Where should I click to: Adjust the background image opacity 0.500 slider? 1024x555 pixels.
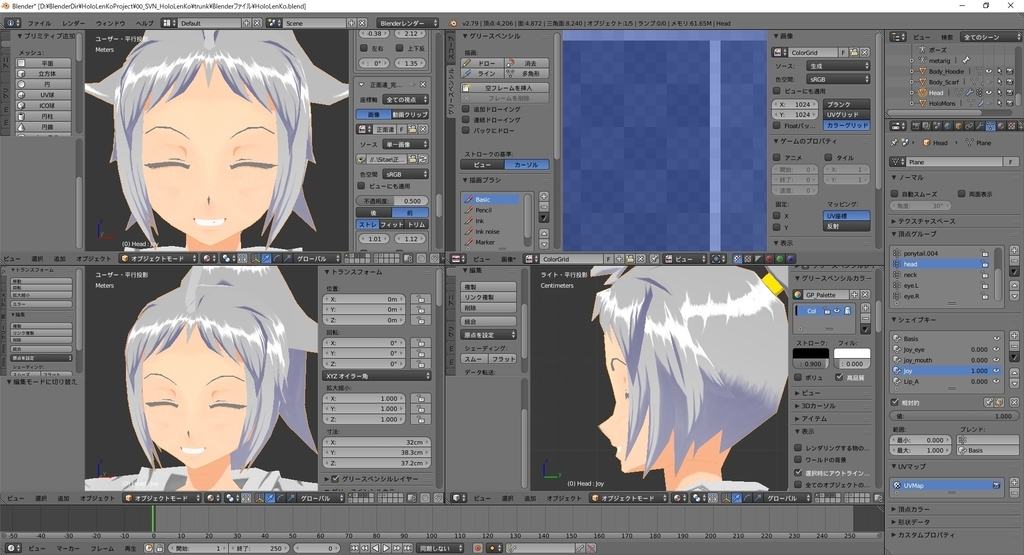[x=392, y=201]
